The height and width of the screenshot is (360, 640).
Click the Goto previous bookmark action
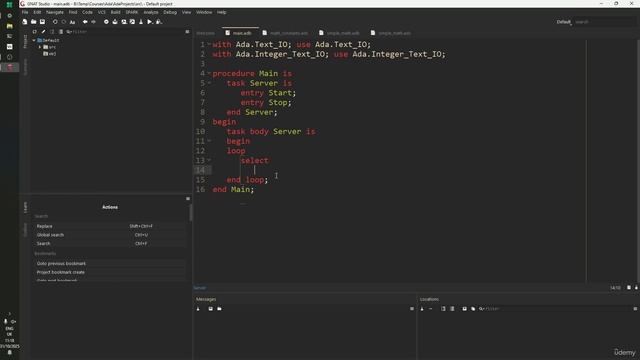[110, 264]
